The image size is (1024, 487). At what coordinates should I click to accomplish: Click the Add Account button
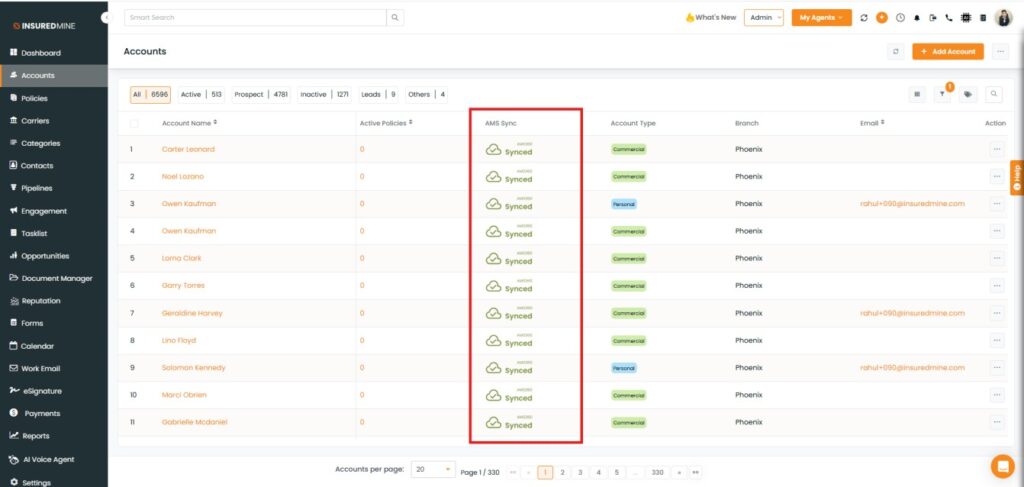pyautogui.click(x=948, y=51)
